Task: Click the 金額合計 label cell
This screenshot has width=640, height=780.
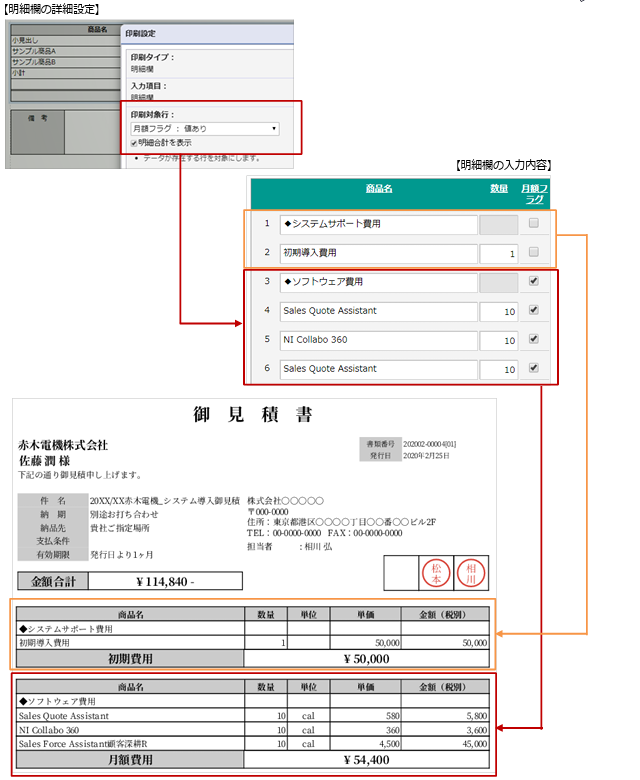Action: [x=53, y=582]
